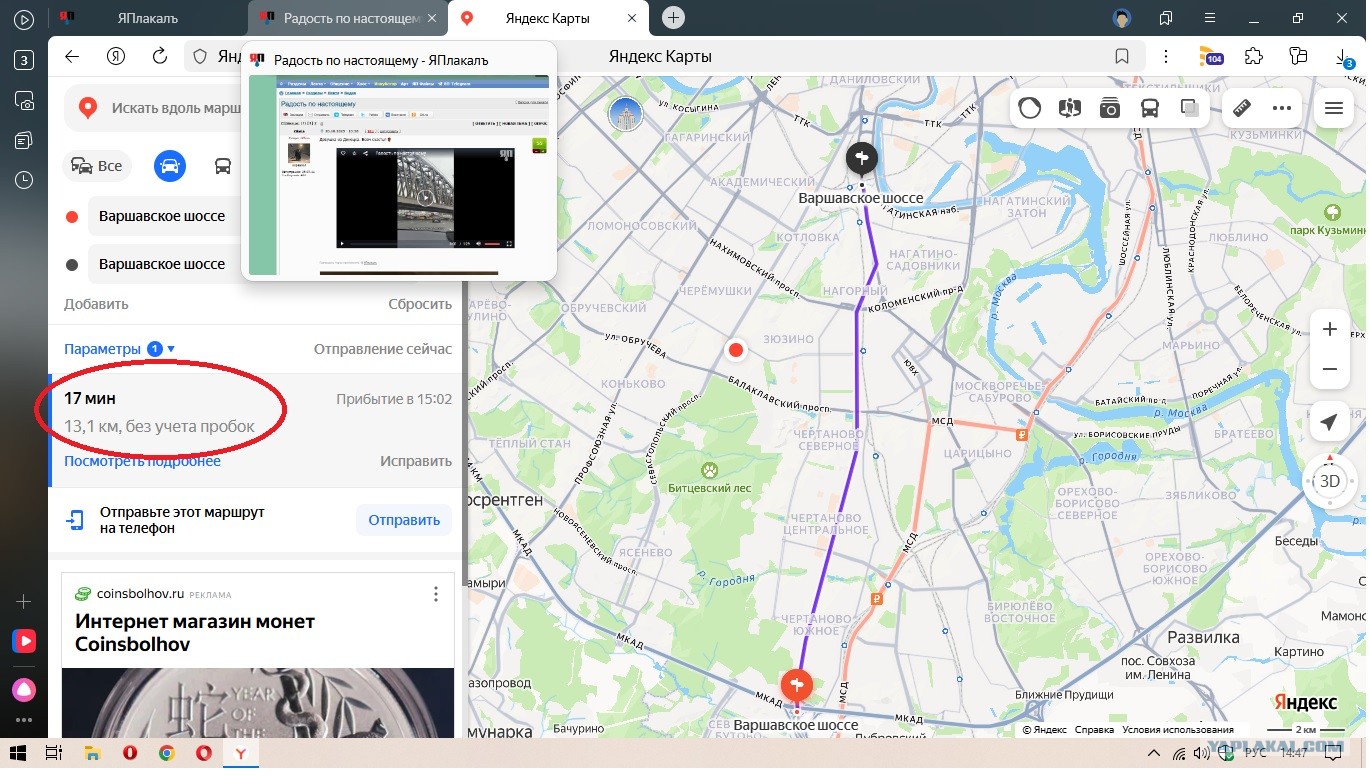Open more map tools three-dot menu
Image resolution: width=1370 pixels, height=776 pixels.
point(1282,108)
